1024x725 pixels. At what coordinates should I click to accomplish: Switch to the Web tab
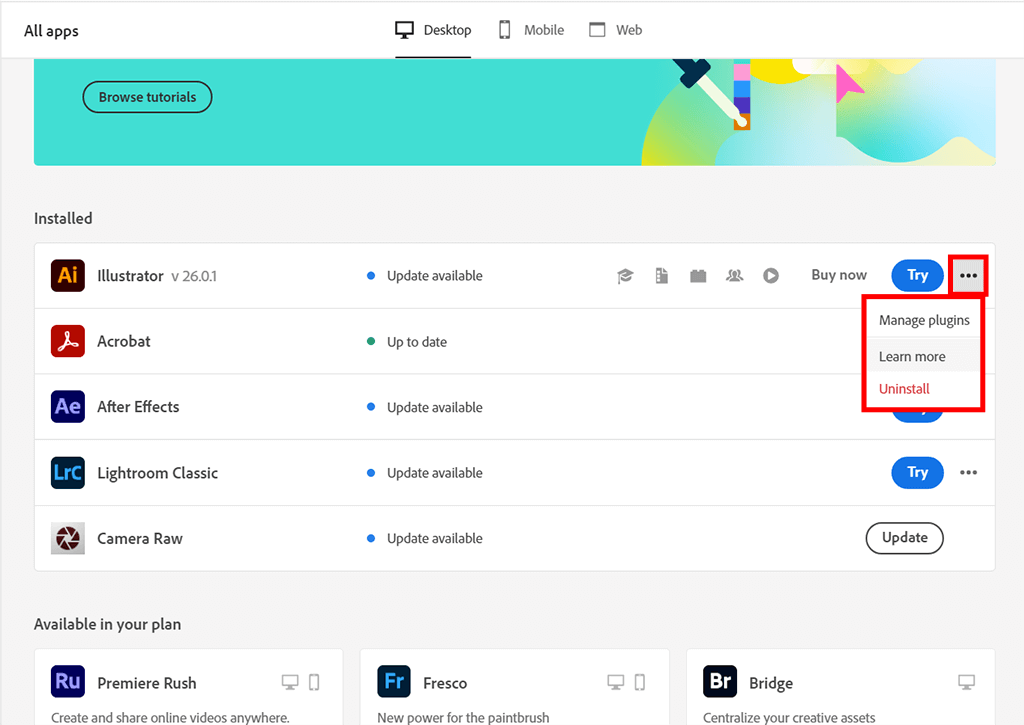(615, 30)
